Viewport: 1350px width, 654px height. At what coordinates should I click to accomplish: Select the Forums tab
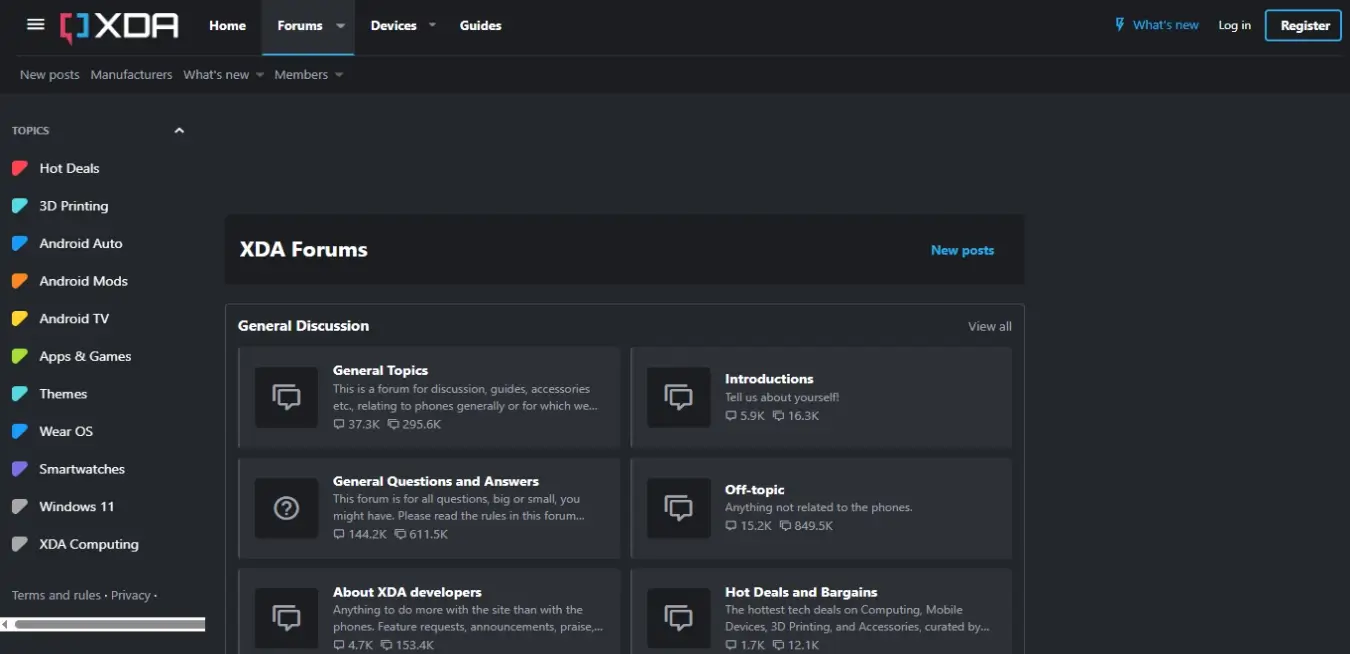(300, 26)
